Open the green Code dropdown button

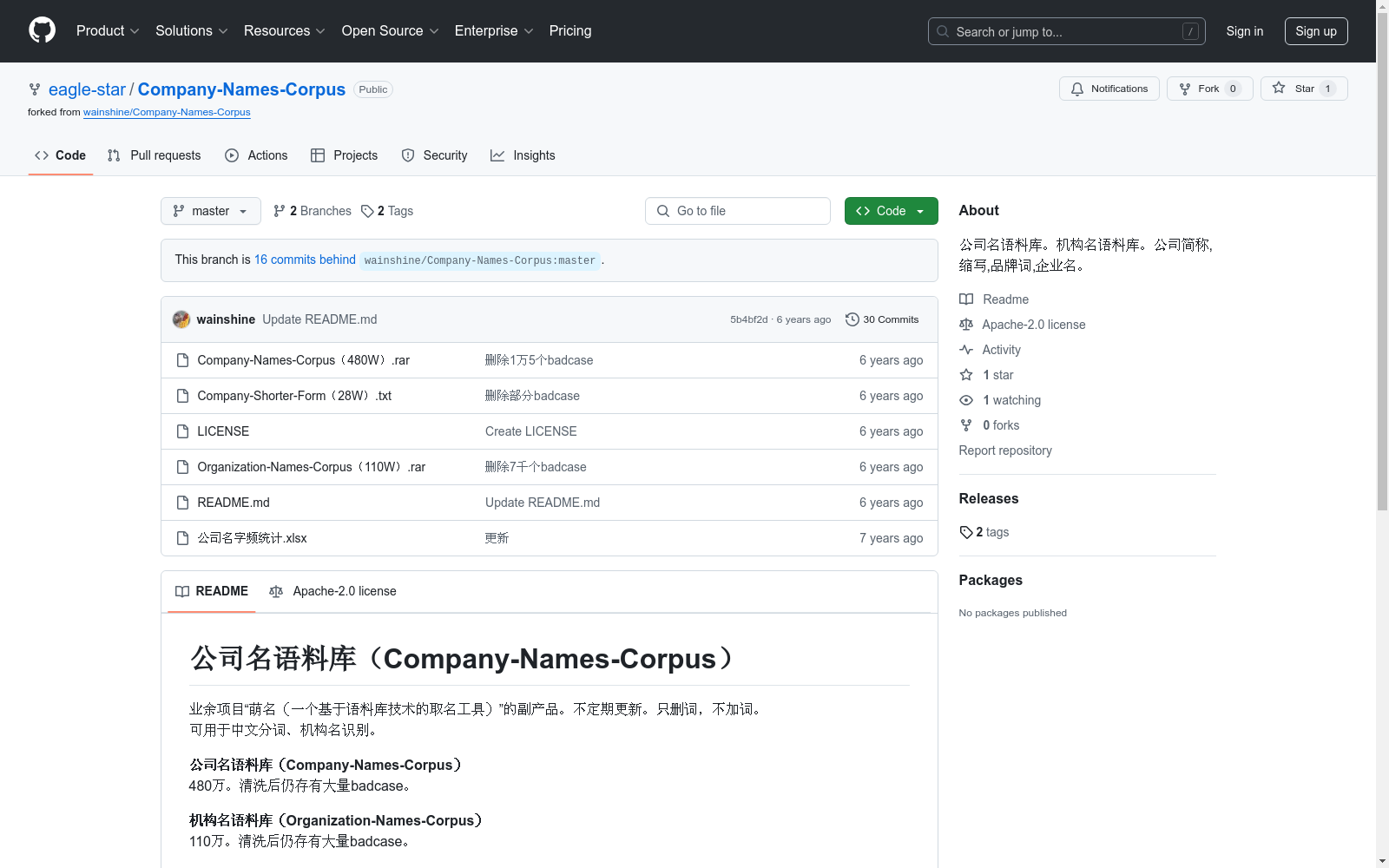click(x=892, y=211)
